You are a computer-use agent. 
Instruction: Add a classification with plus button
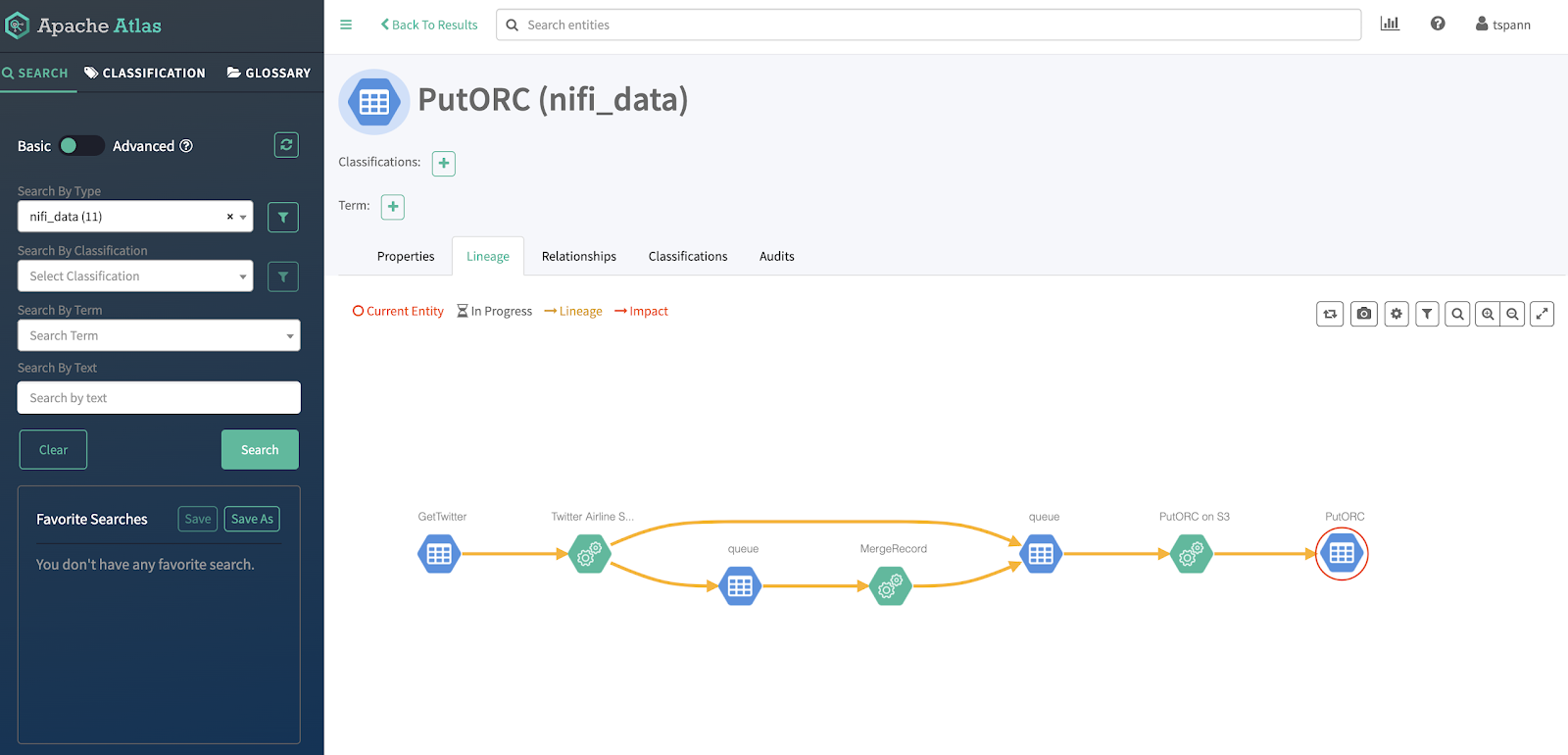(444, 163)
